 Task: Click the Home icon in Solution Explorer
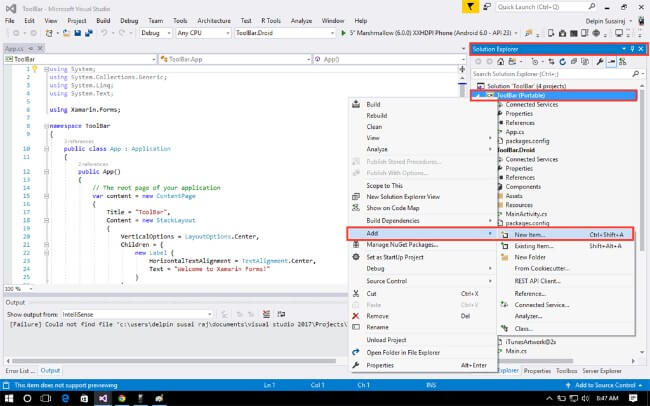(501, 62)
